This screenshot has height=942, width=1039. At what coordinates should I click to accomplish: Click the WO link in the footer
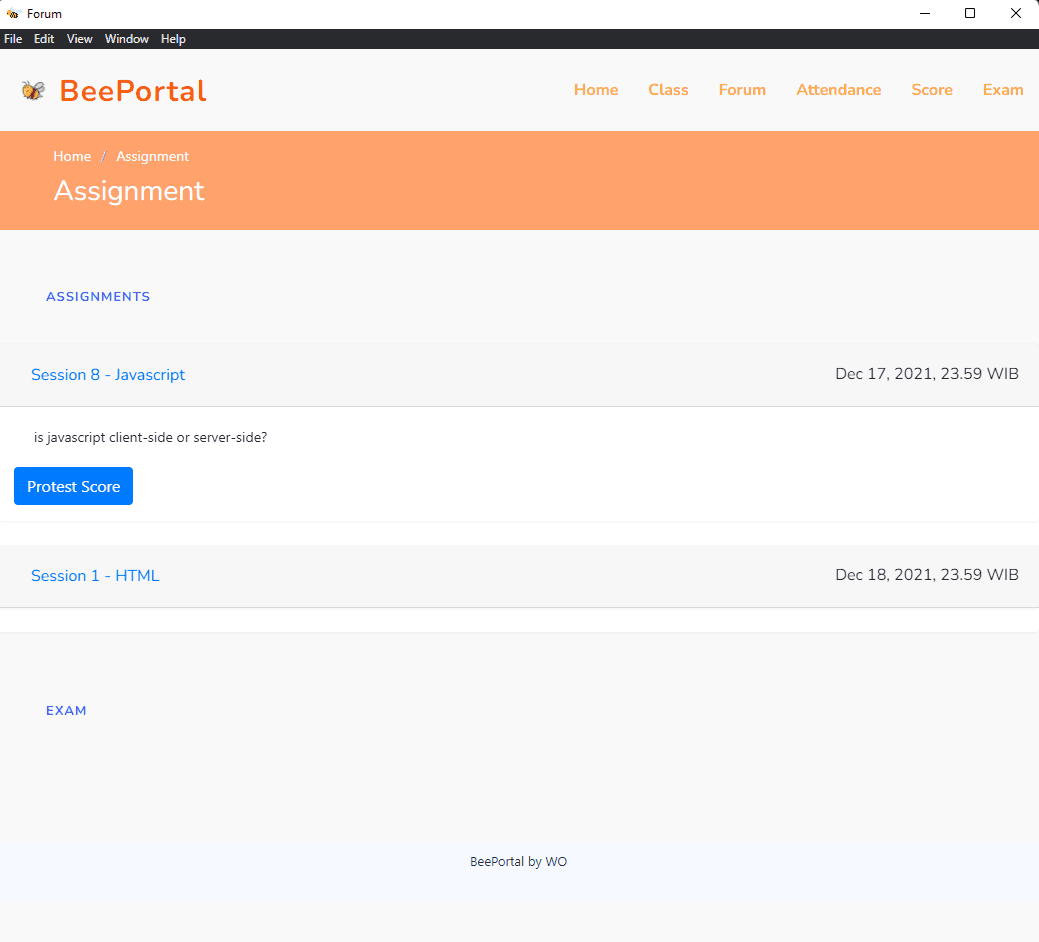[x=556, y=861]
